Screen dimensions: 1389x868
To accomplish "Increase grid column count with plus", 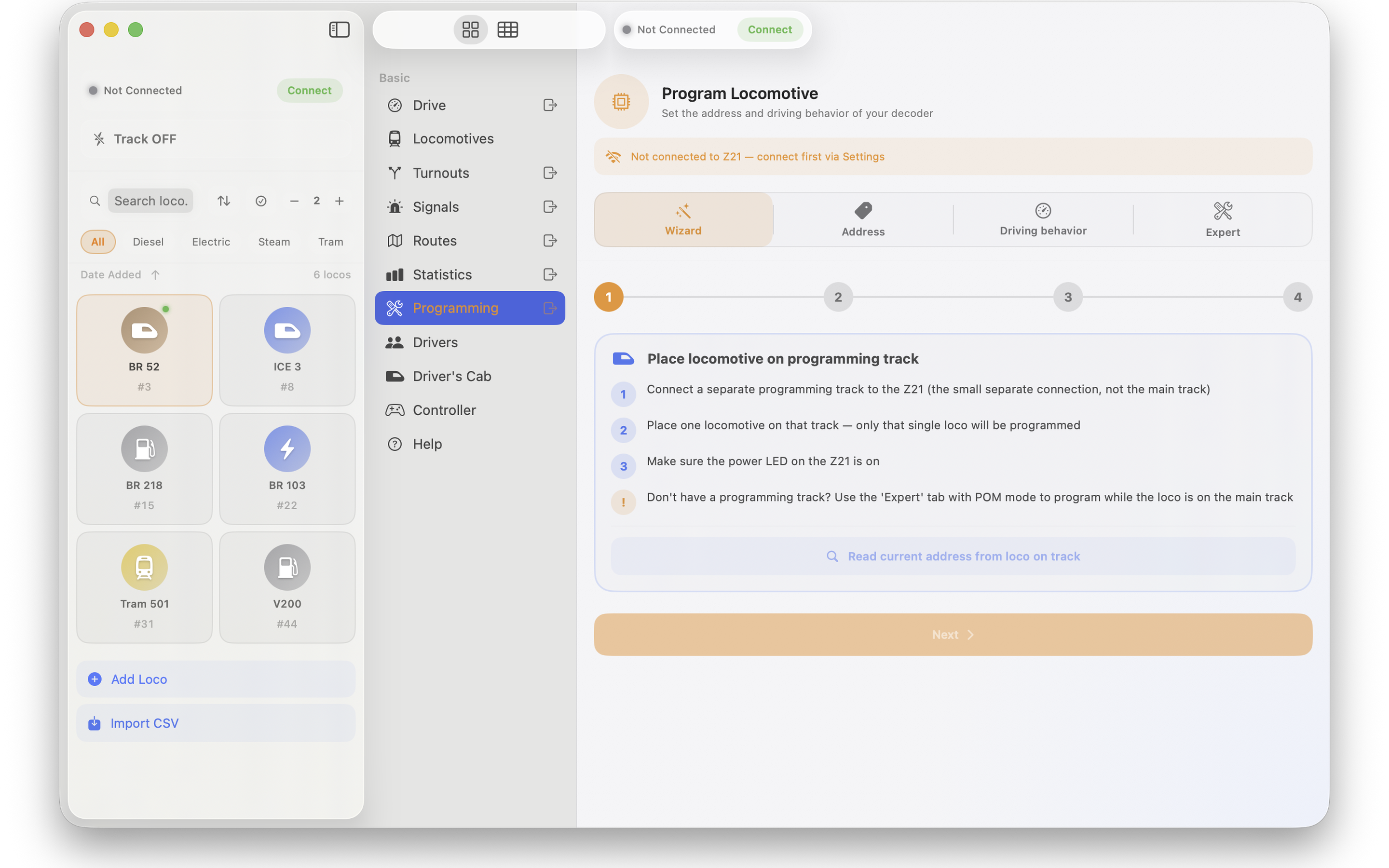I will tap(339, 201).
